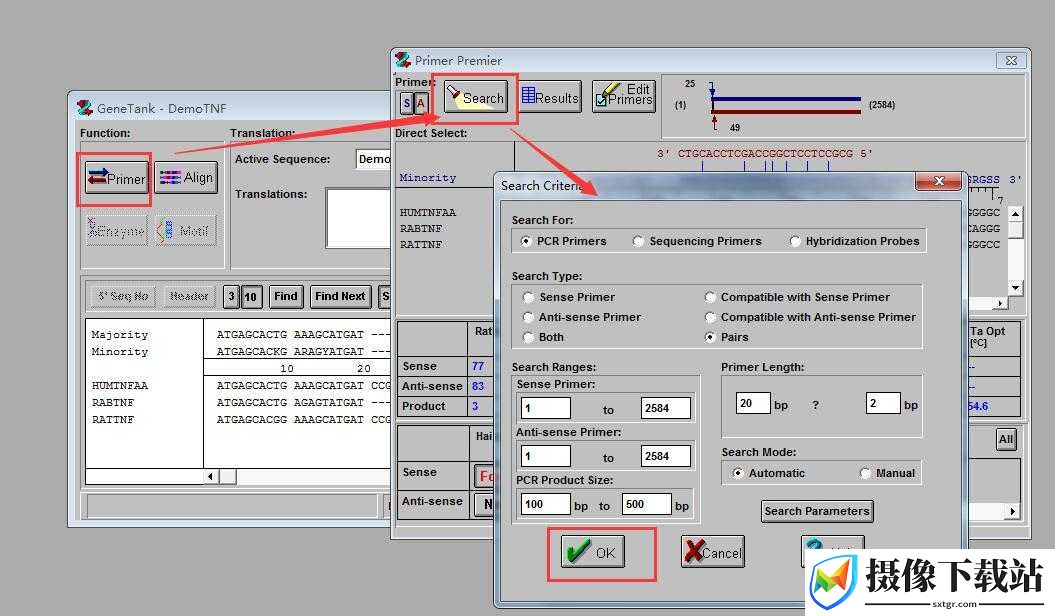The height and width of the screenshot is (616, 1055).
Task: Click Find Next in GeneTank
Action: pos(340,296)
